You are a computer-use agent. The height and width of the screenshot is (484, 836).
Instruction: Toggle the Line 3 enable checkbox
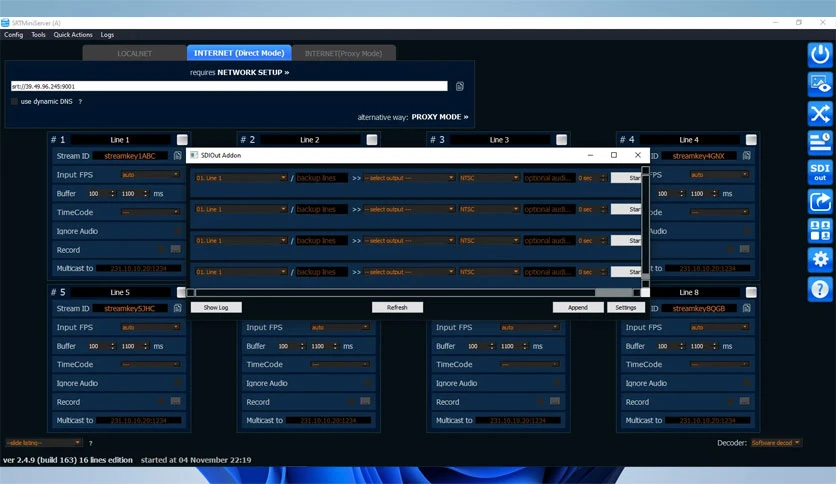561,140
